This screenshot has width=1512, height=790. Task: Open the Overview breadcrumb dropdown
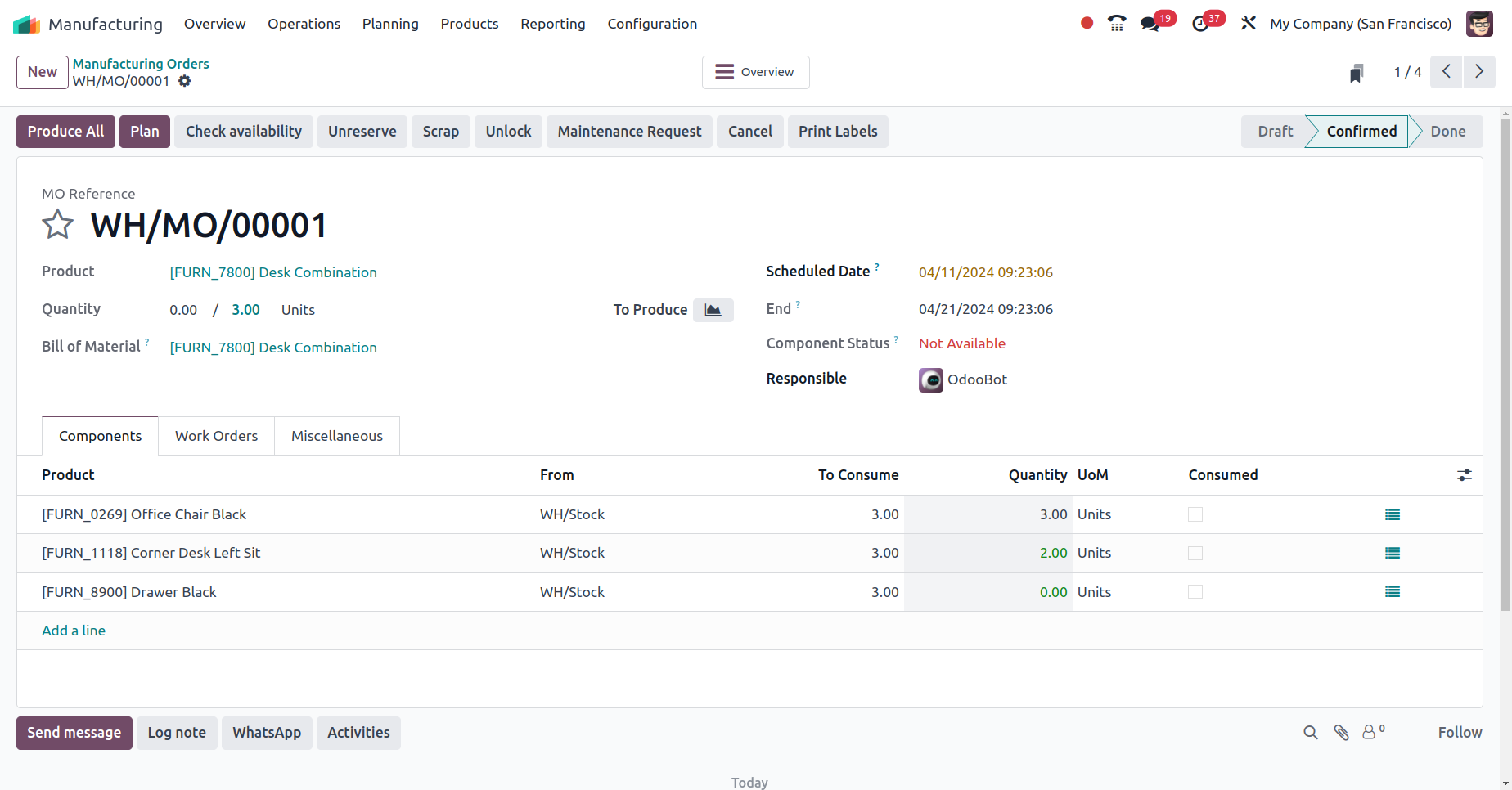pos(754,72)
